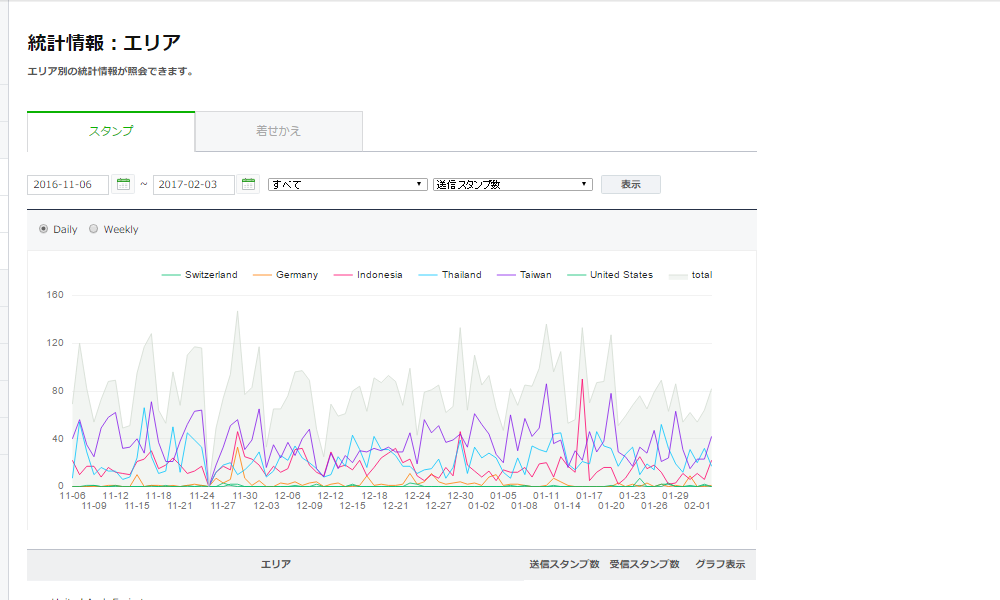Click the 12-30 x-axis date label
Image resolution: width=1000 pixels, height=600 pixels.
(x=460, y=495)
